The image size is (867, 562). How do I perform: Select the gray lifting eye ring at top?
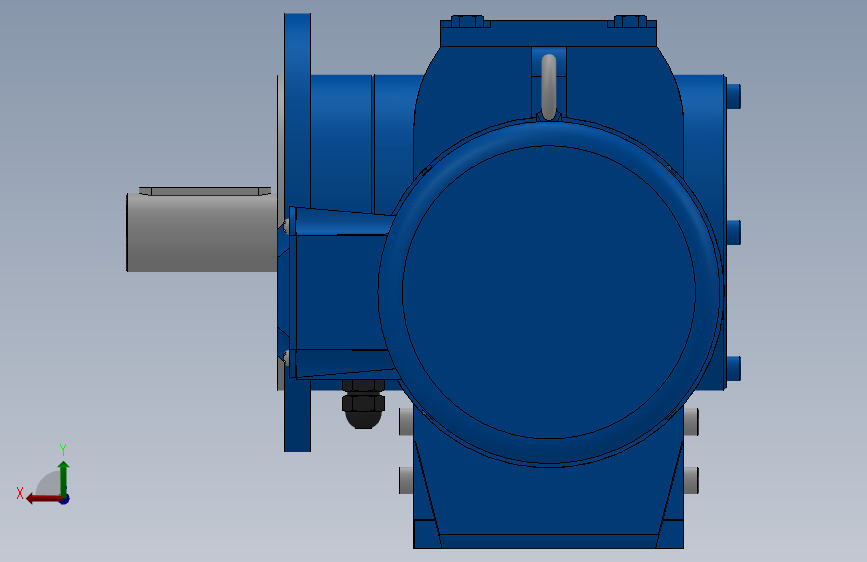pos(549,87)
